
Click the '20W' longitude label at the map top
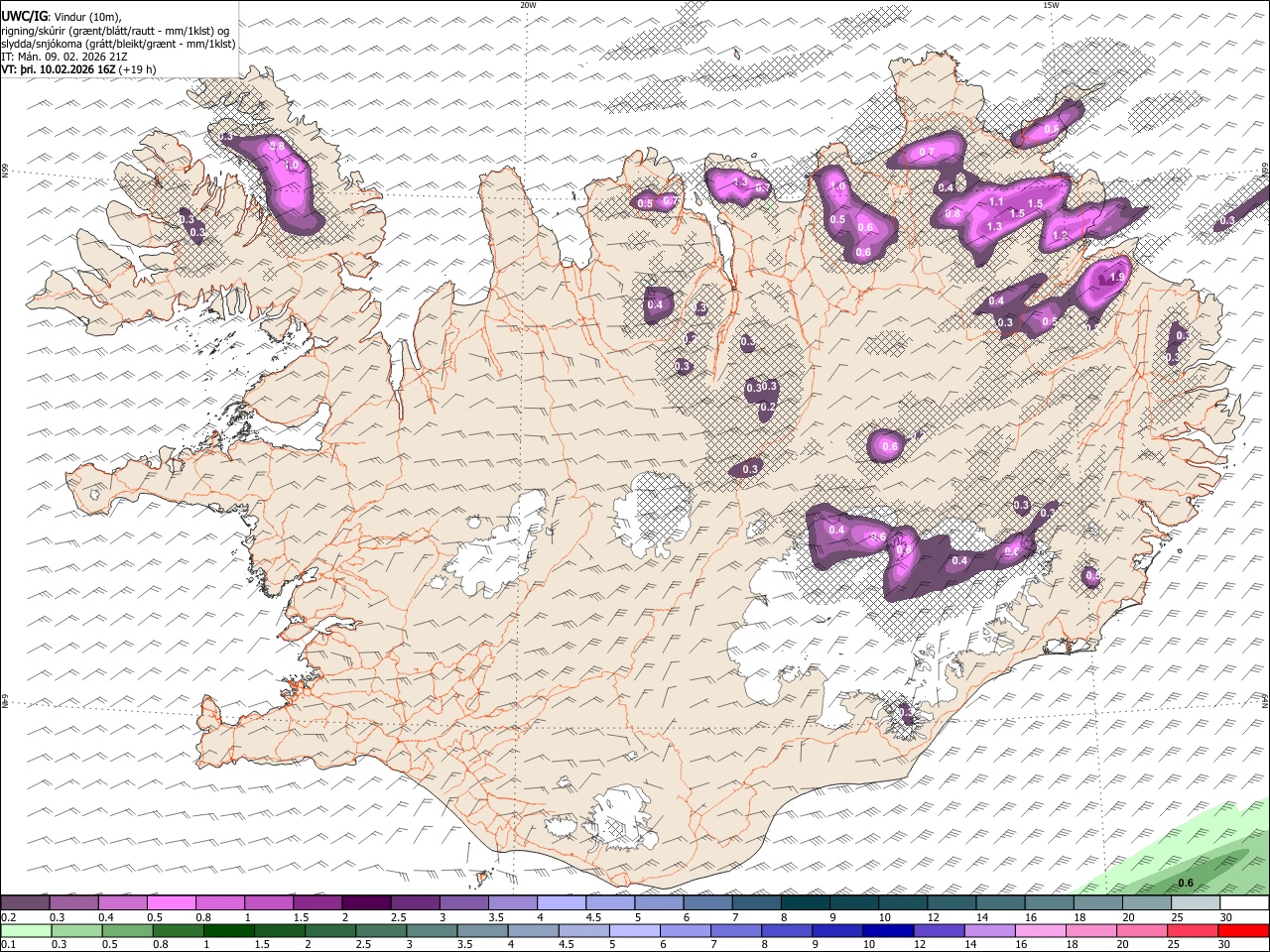528,5
